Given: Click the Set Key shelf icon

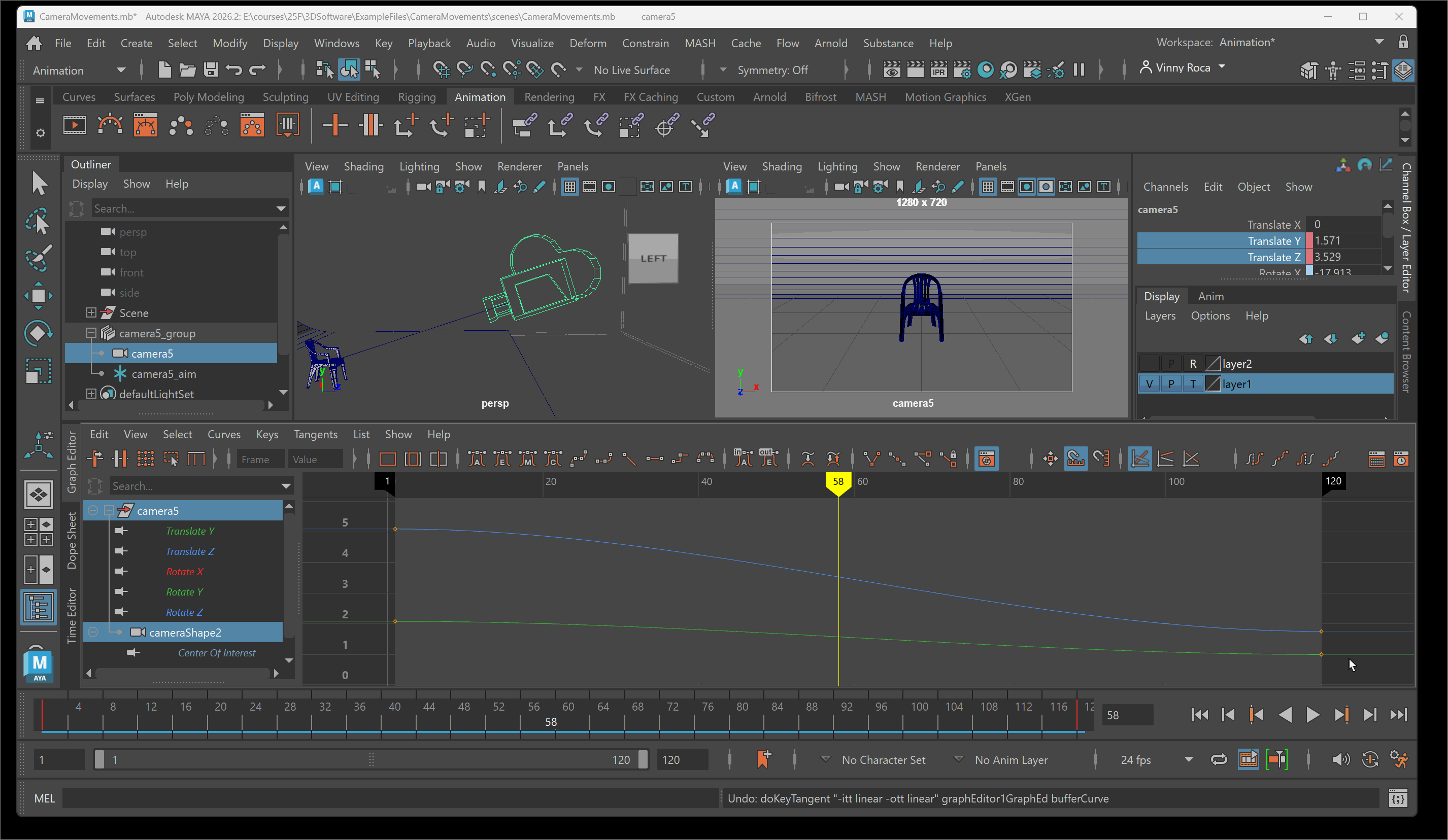Looking at the screenshot, I should [x=335, y=125].
